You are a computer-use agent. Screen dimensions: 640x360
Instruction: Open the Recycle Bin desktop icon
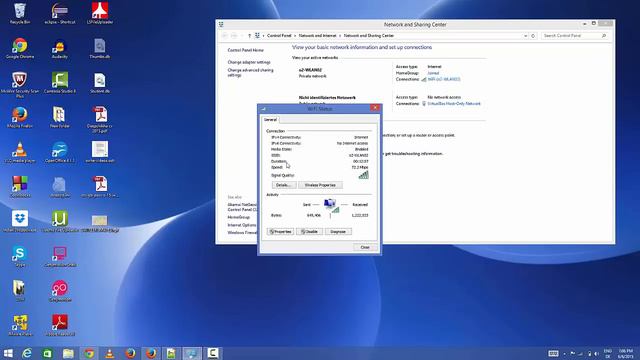pos(20,13)
